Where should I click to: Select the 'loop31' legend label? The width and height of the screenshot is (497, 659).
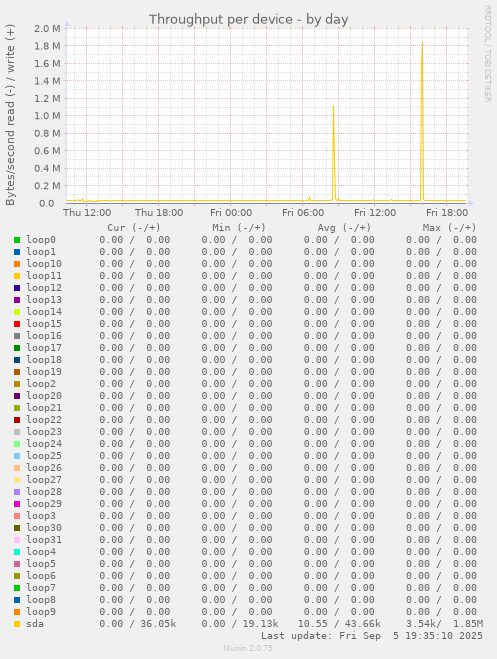tap(44, 539)
